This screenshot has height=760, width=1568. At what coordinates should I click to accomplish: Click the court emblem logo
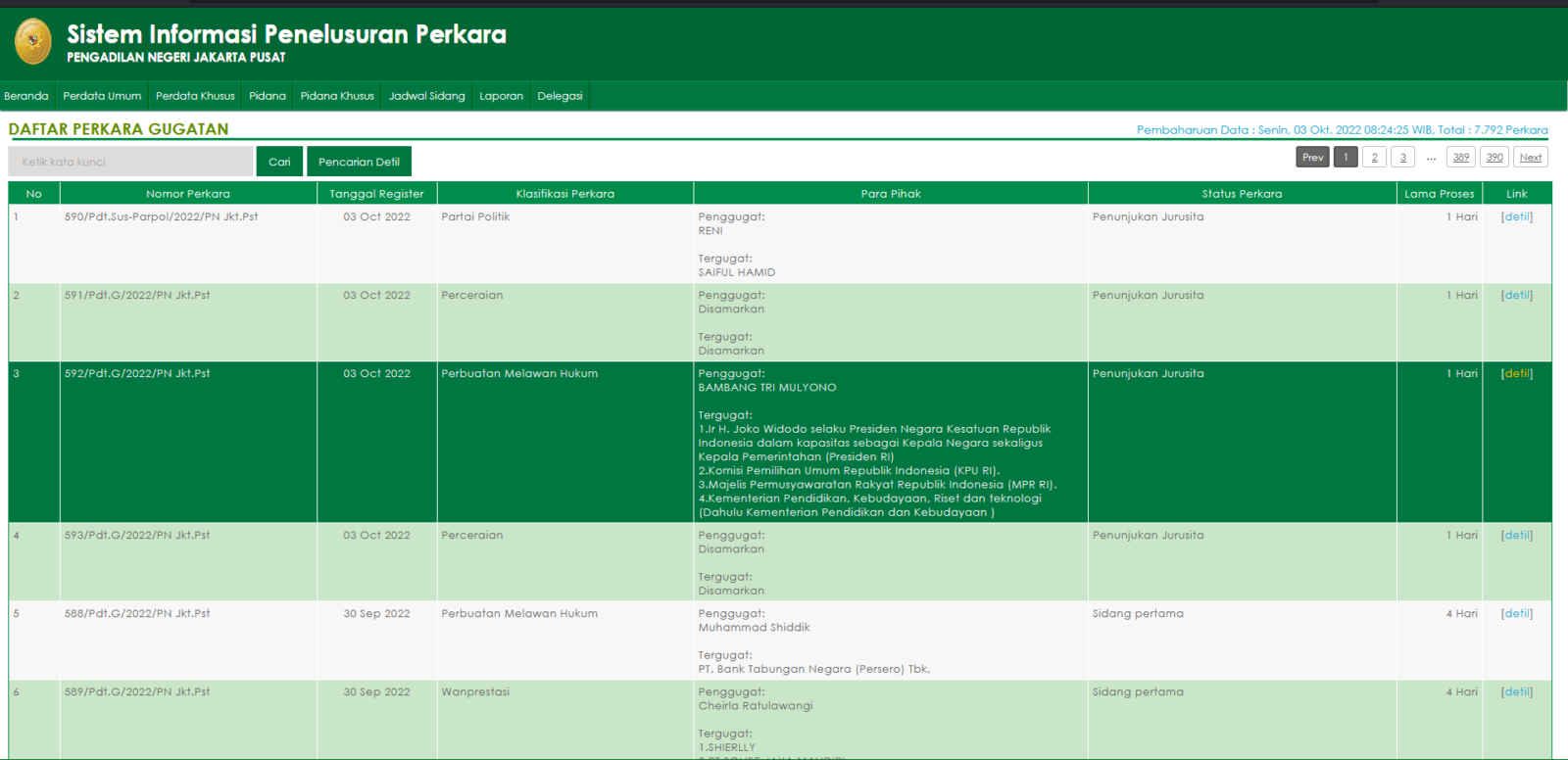point(33,42)
